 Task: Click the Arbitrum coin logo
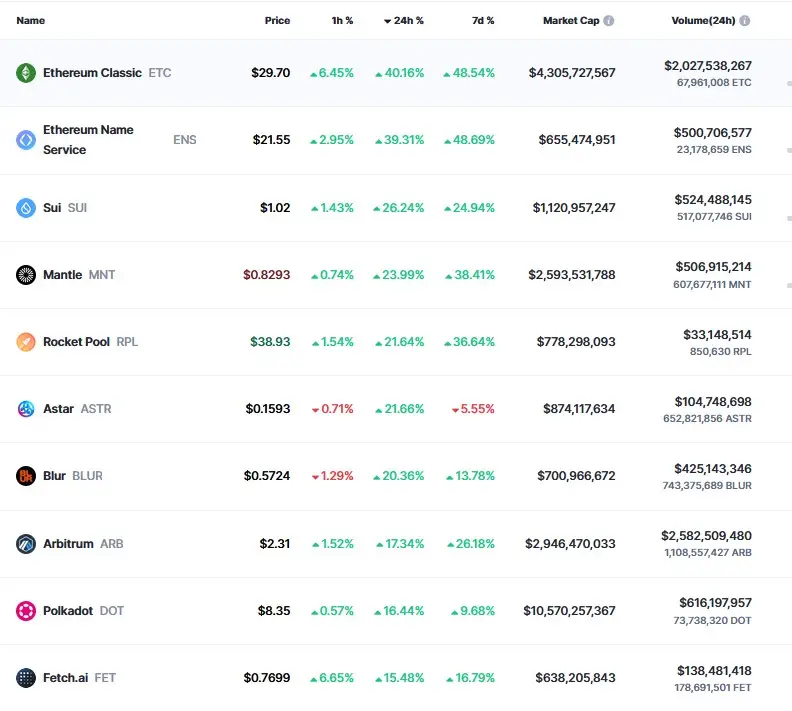click(26, 544)
